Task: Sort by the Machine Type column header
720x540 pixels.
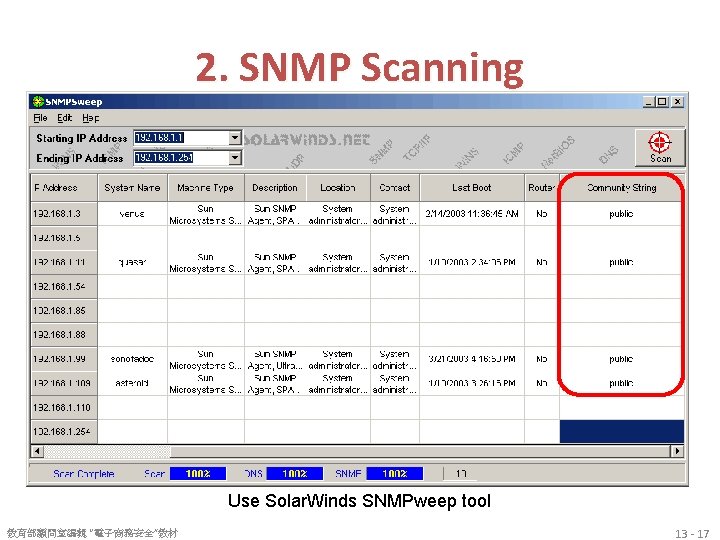Action: tap(205, 187)
